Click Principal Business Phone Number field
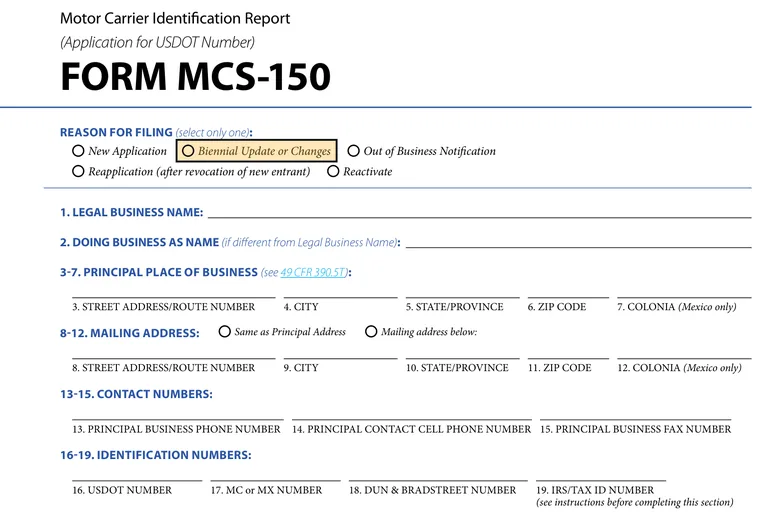 pos(178,413)
